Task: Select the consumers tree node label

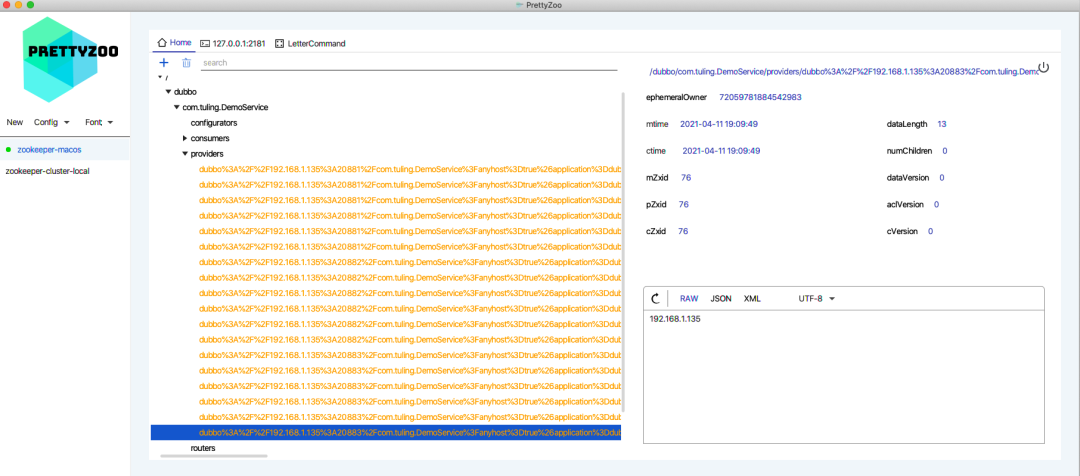Action: click(210, 138)
